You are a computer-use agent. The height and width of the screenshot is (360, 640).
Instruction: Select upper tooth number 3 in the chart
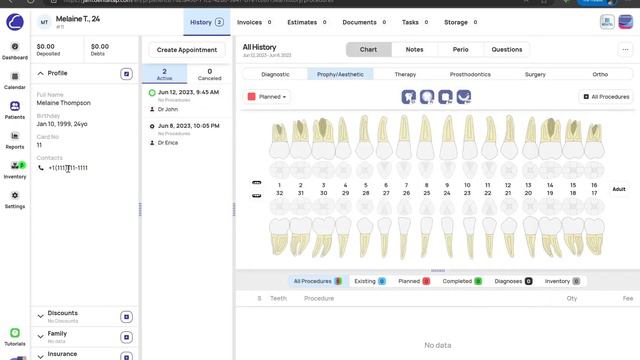tap(323, 139)
